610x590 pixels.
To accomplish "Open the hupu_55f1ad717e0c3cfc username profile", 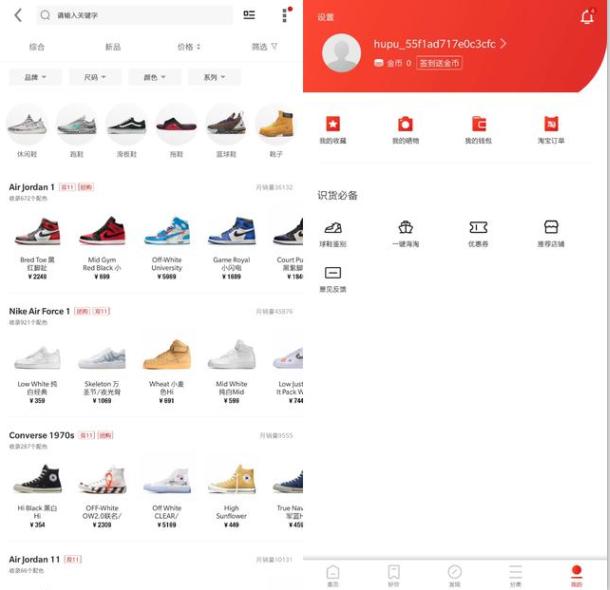I will [440, 44].
